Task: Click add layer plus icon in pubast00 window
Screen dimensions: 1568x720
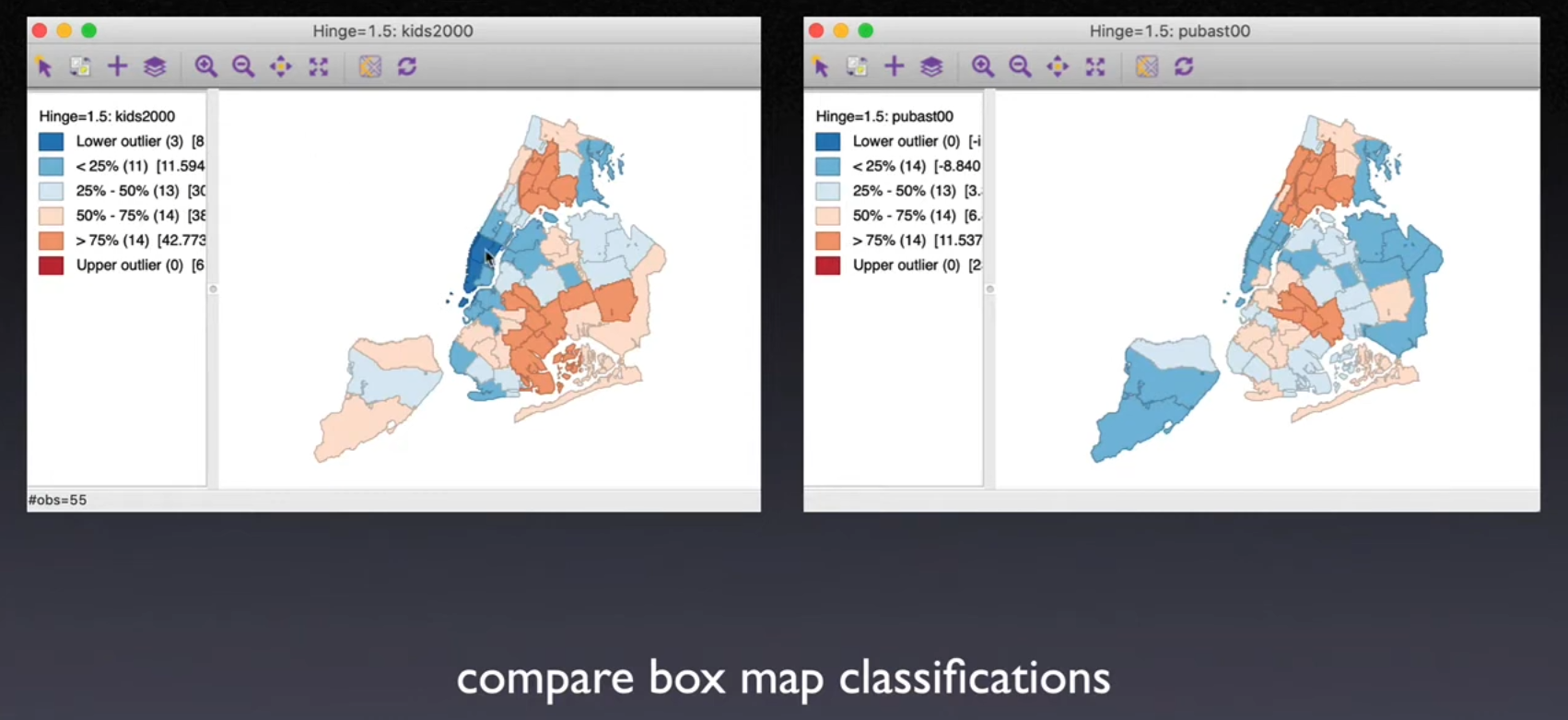Action: point(894,66)
